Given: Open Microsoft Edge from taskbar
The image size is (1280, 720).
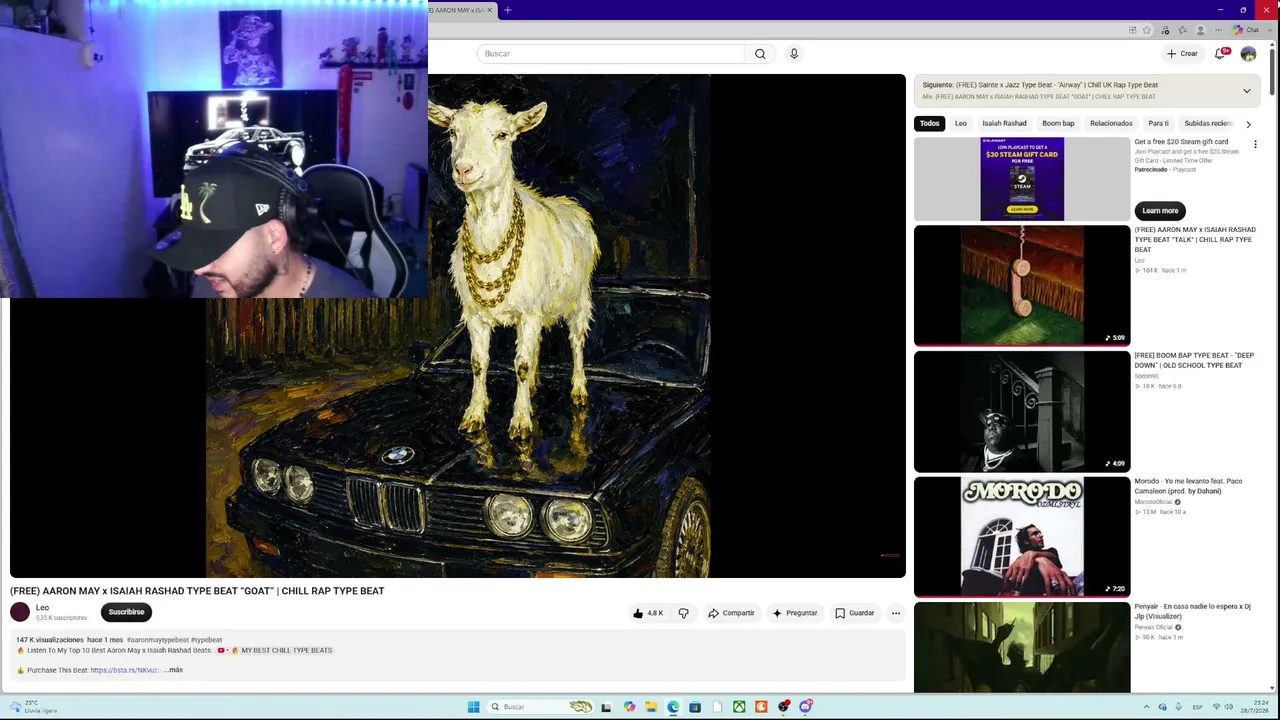Looking at the screenshot, I should (673, 707).
